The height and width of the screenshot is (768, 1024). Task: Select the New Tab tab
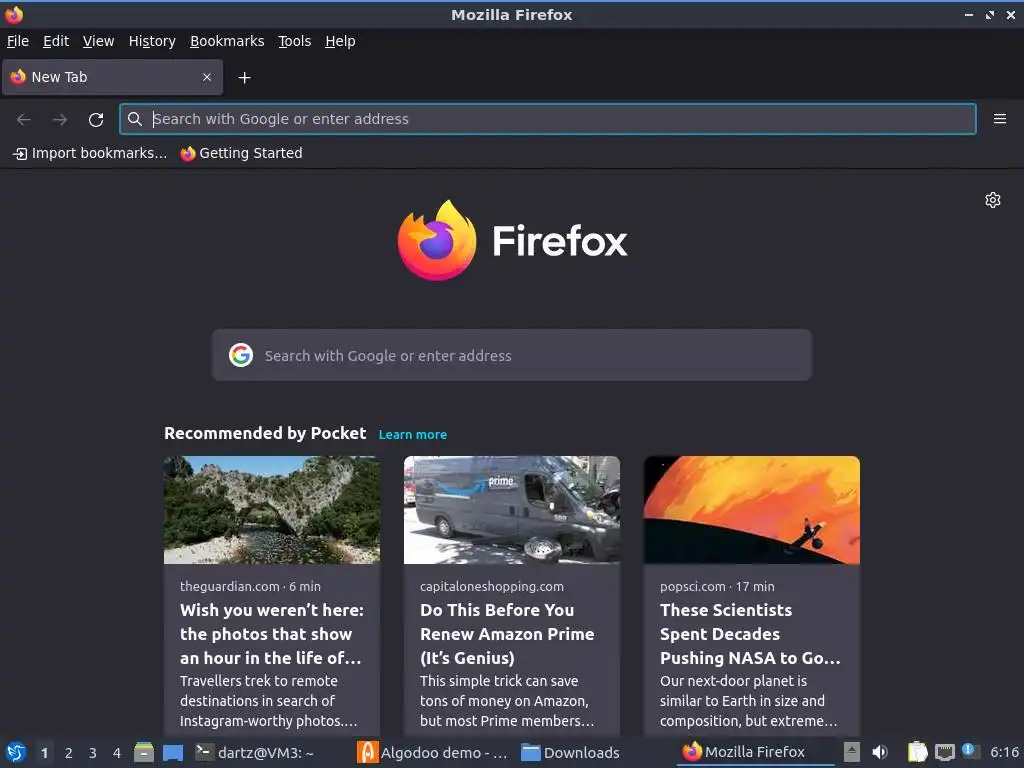point(112,77)
